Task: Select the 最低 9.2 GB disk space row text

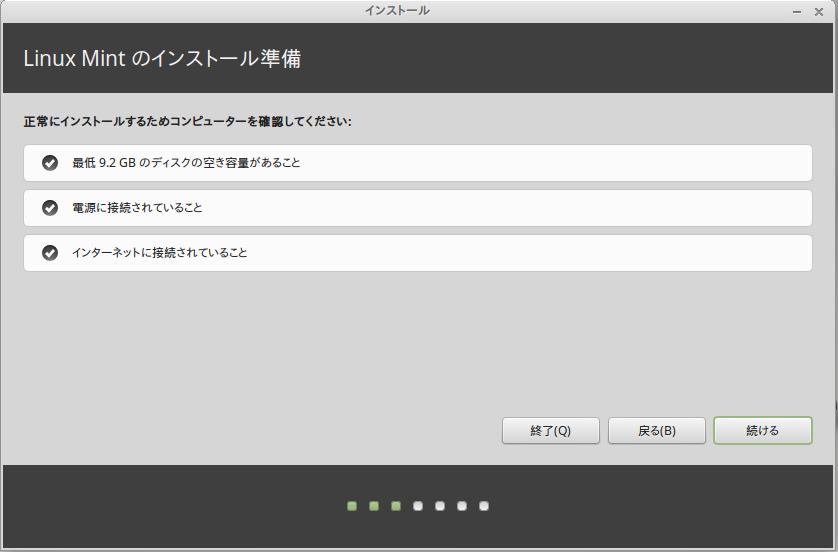Action: tap(186, 163)
